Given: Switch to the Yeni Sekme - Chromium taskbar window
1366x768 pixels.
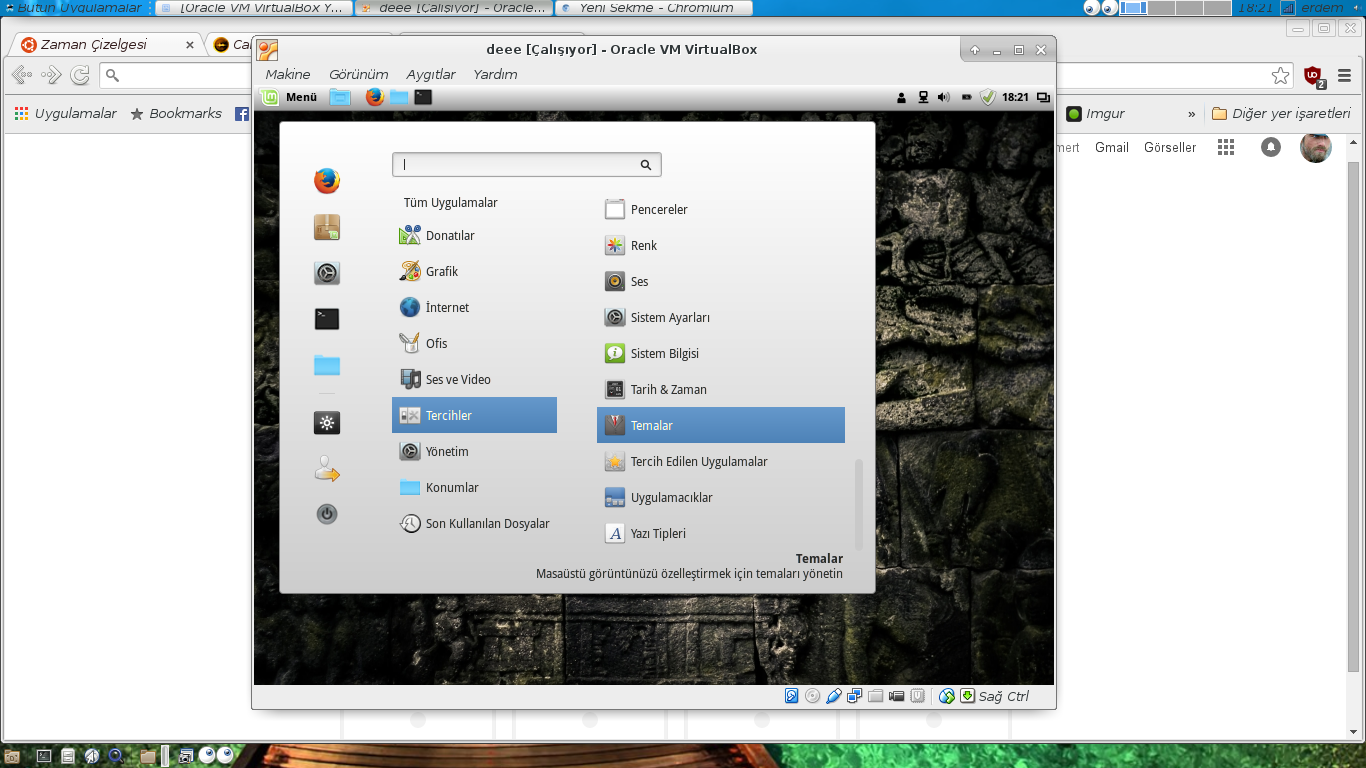Looking at the screenshot, I should (x=655, y=8).
